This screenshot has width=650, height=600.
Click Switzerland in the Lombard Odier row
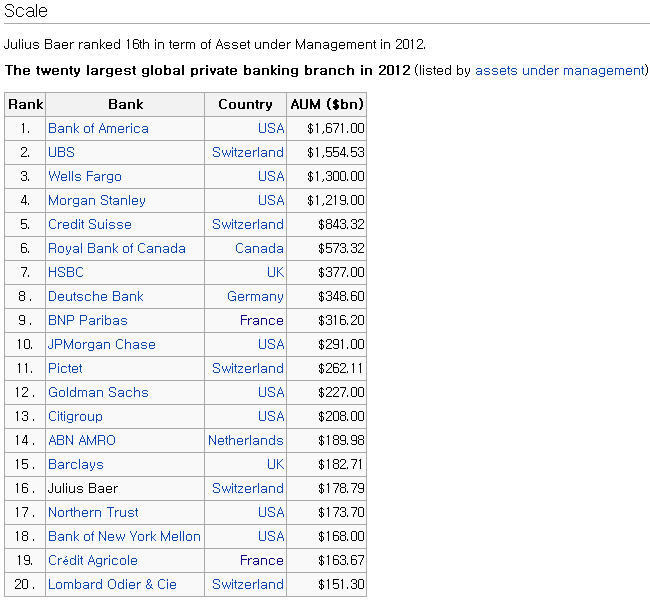click(x=248, y=585)
